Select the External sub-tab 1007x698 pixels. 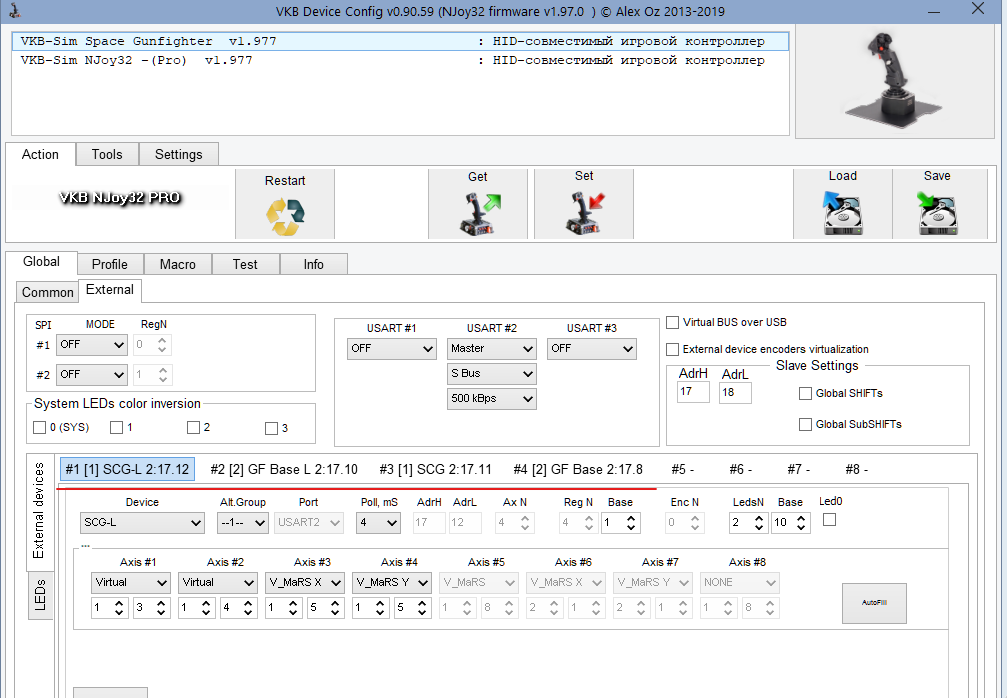click(x=110, y=290)
